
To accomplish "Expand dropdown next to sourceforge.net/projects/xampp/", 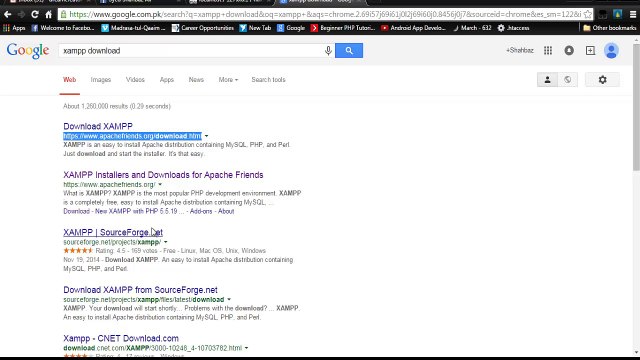I will tap(165, 242).
